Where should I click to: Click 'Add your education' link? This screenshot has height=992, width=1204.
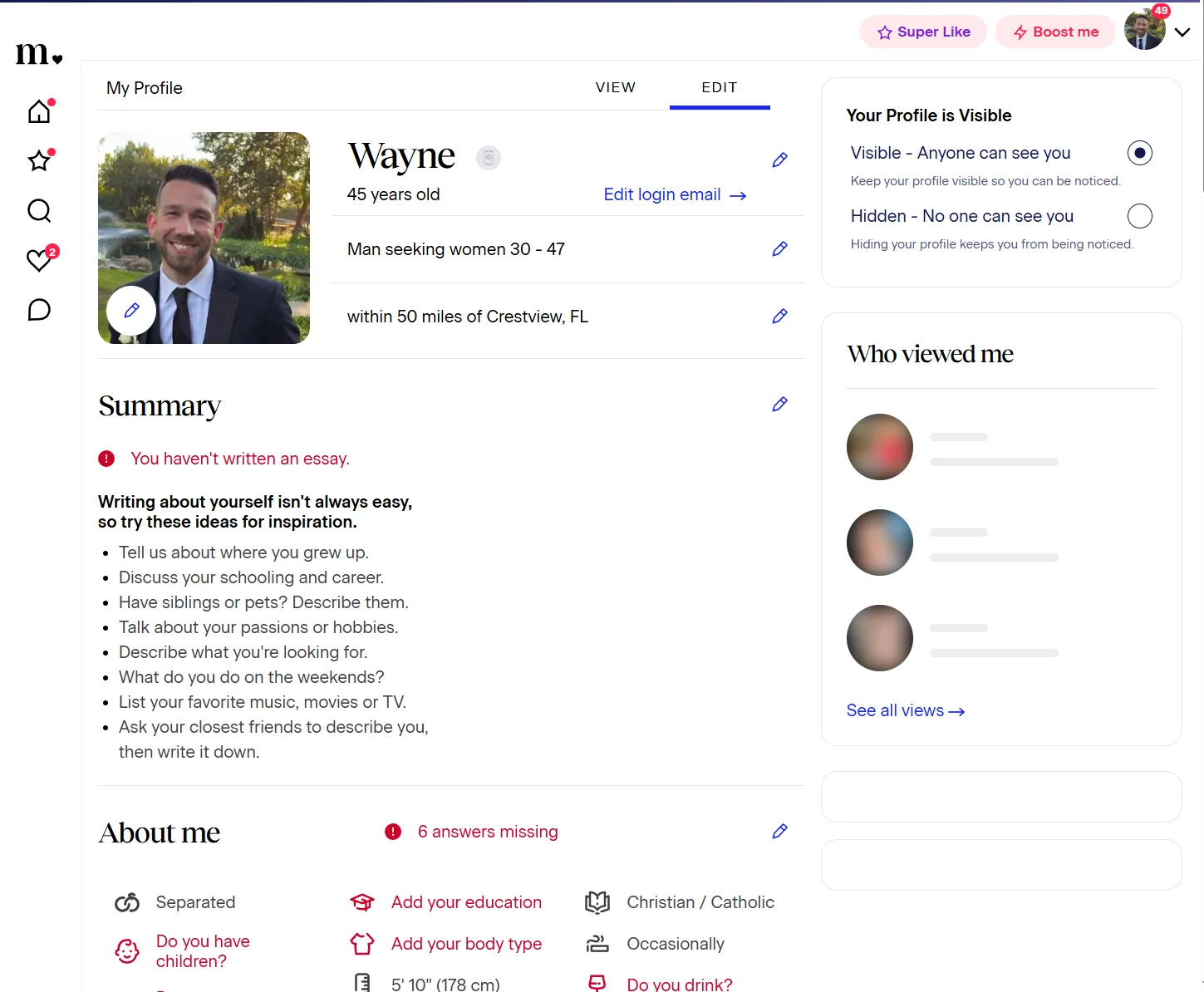[x=466, y=902]
